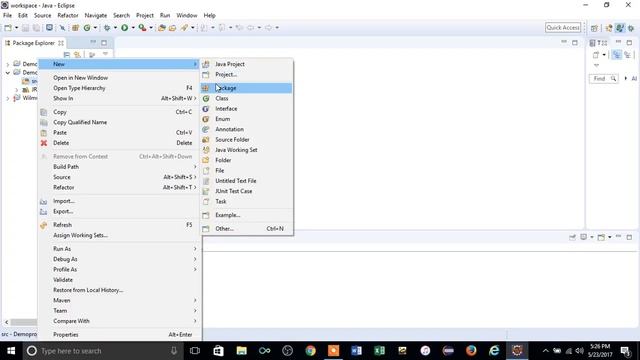Open the Run As context submenu

tap(118, 249)
